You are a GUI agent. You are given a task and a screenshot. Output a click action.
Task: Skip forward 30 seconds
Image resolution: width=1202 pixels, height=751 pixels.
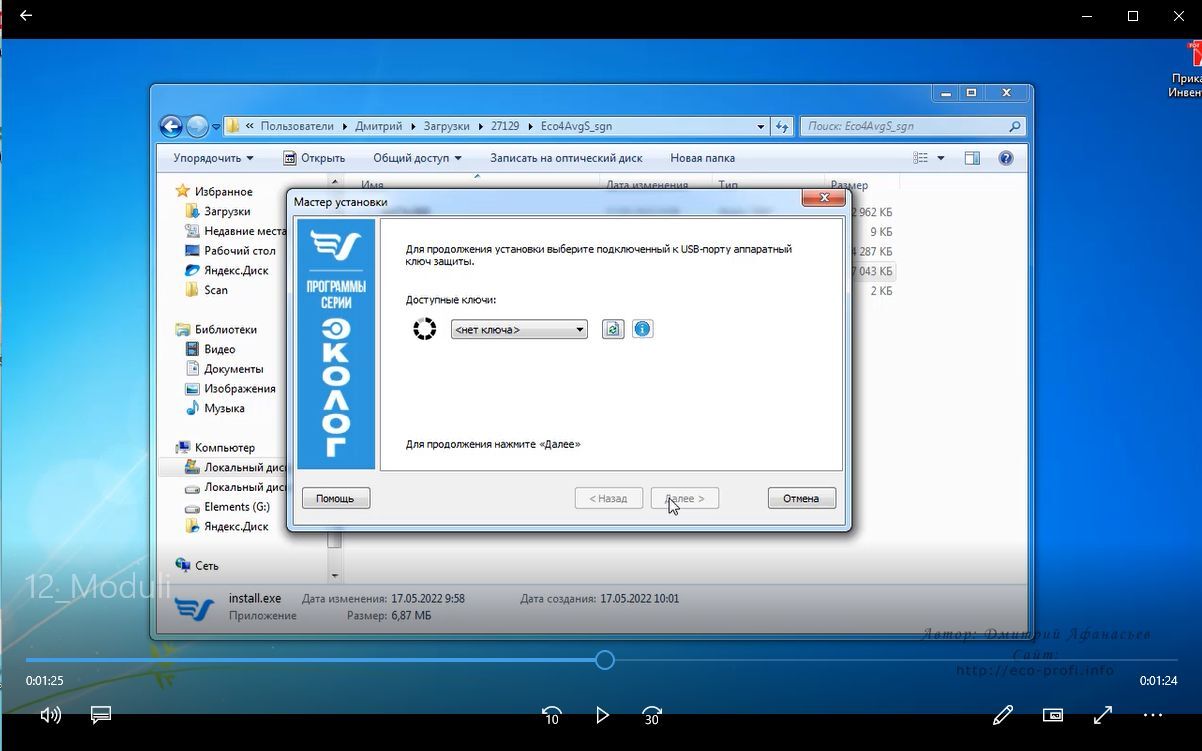[652, 715]
